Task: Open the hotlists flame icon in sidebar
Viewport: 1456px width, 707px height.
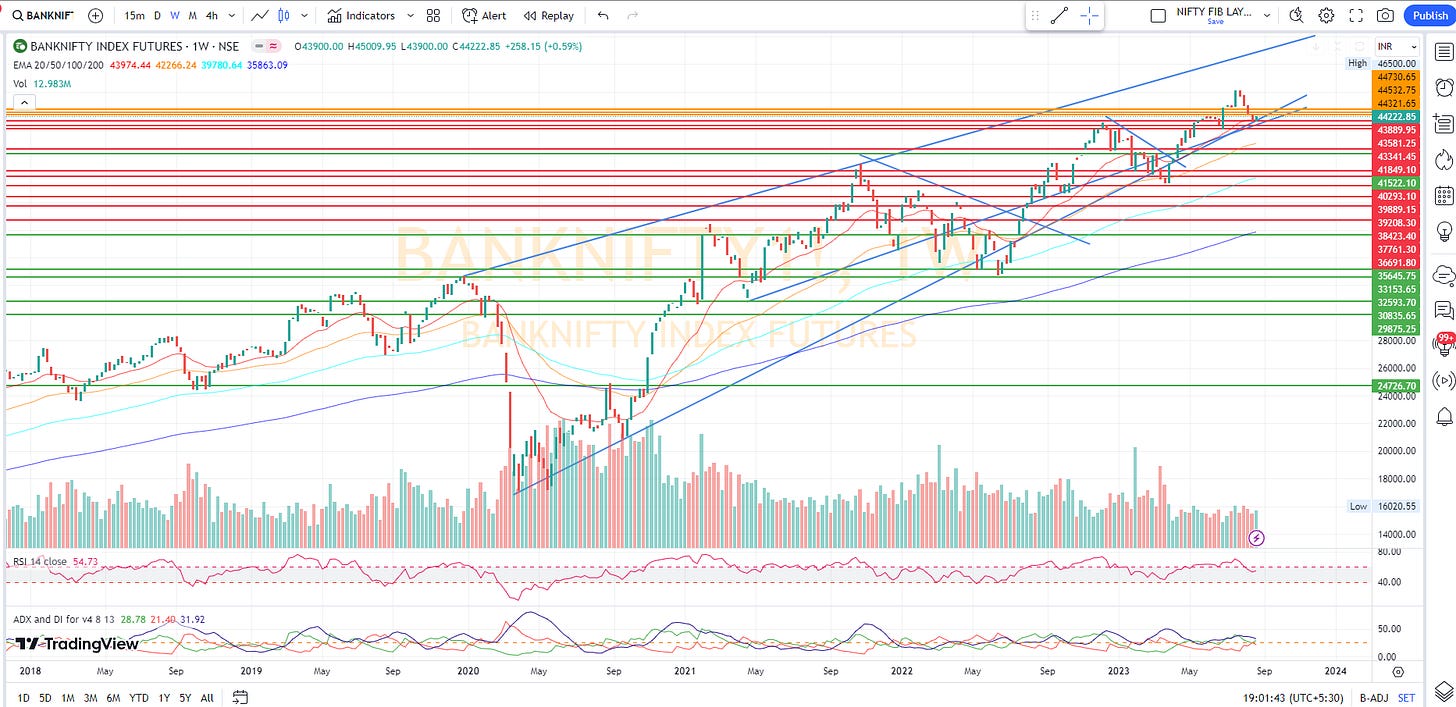Action: pos(1443,160)
